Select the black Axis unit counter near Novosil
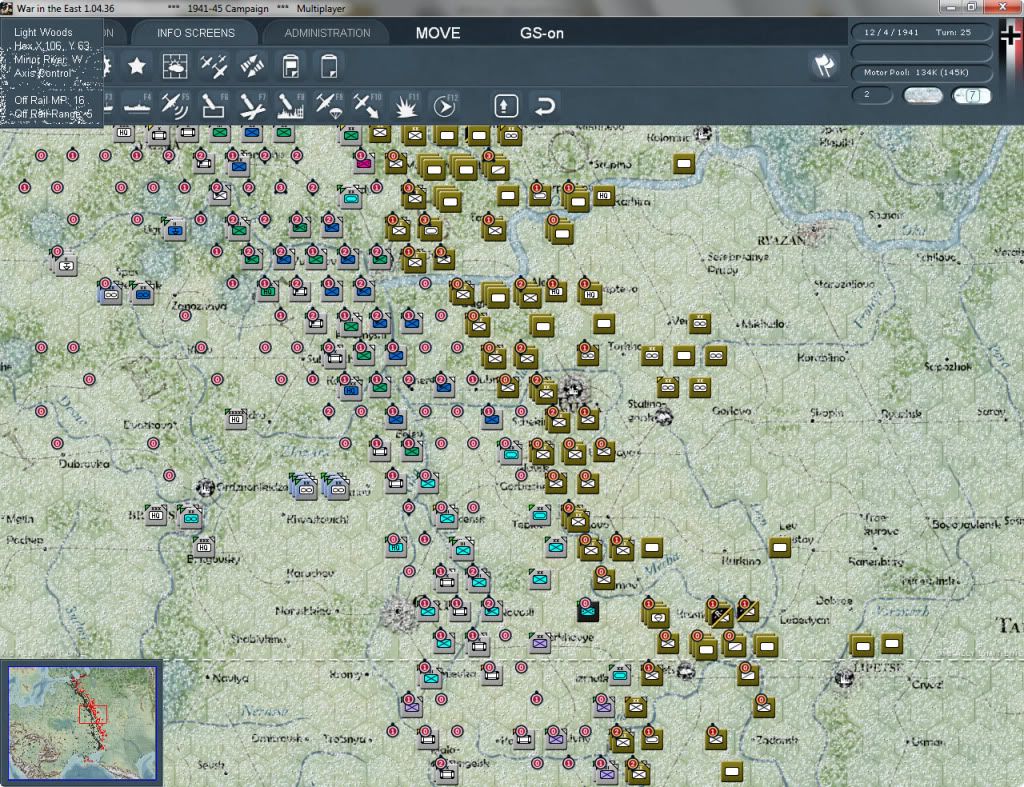This screenshot has width=1024, height=787. pyautogui.click(x=587, y=611)
